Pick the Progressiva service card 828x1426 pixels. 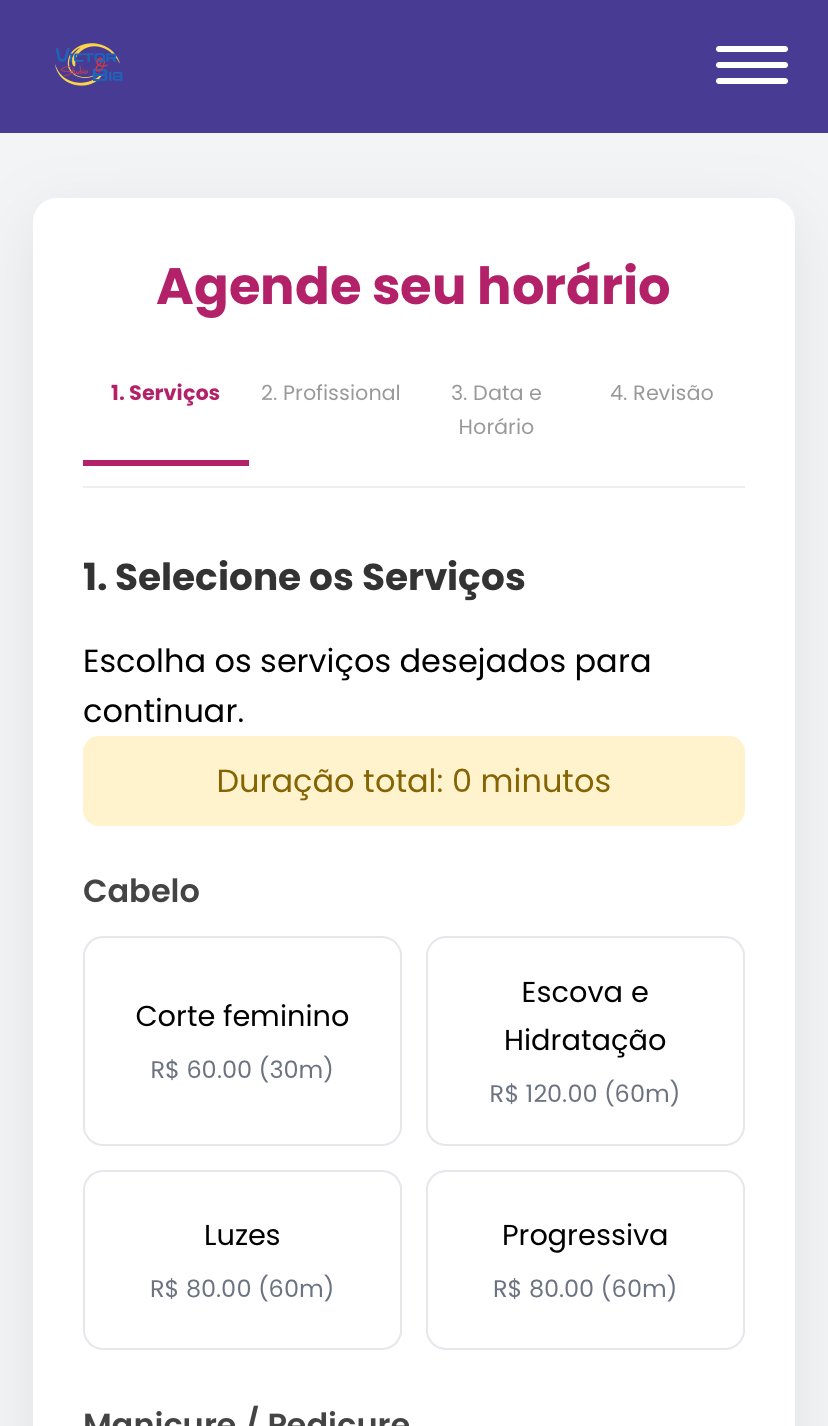tap(585, 1259)
